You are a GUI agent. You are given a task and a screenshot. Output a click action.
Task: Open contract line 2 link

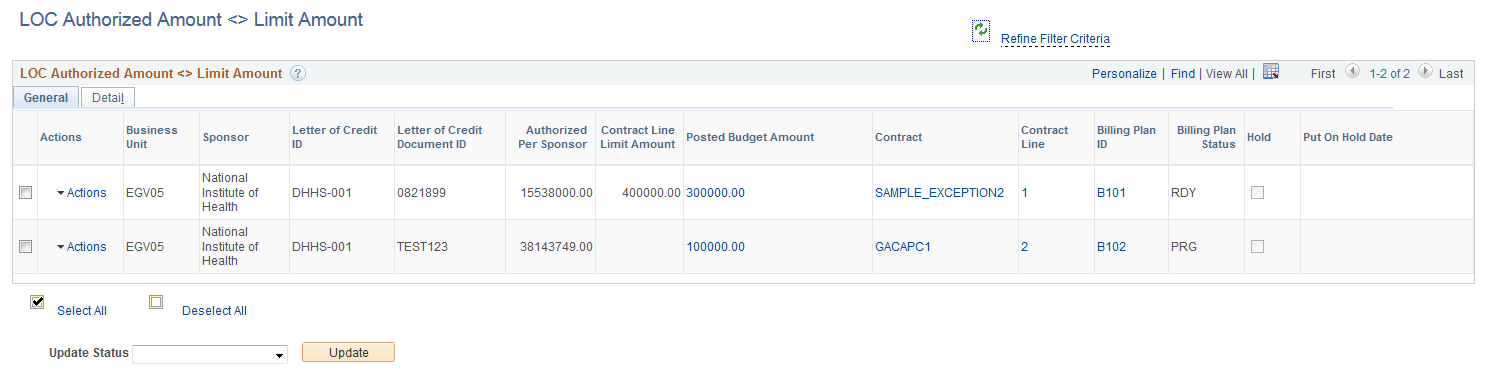(1024, 247)
